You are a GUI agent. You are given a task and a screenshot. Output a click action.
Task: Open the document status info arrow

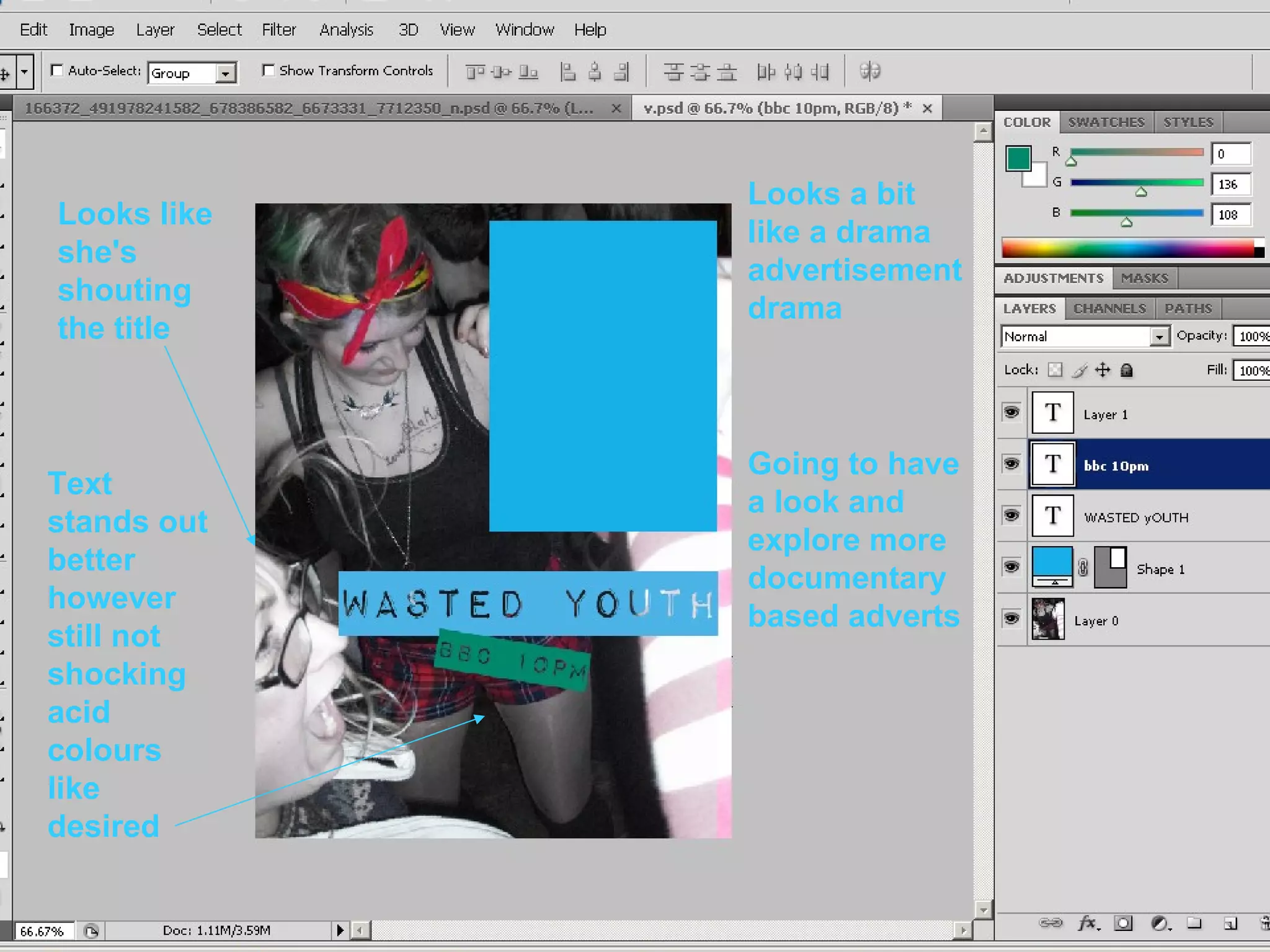click(340, 930)
